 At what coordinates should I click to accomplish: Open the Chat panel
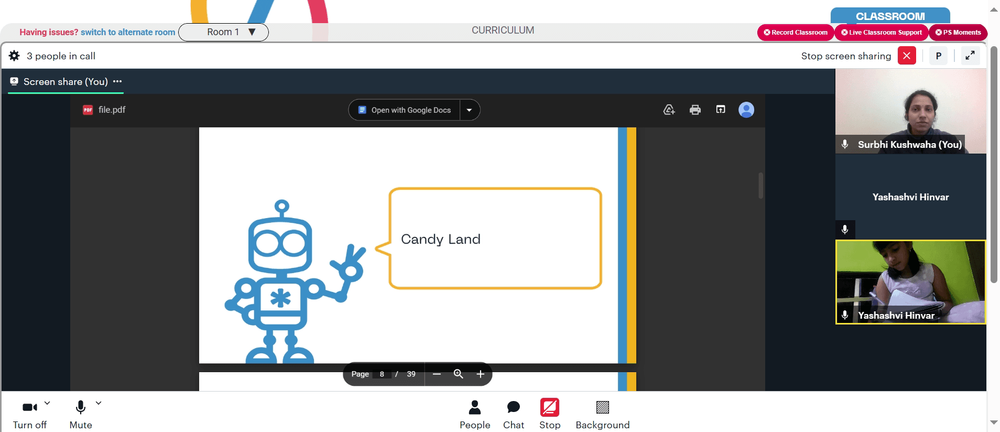513,415
